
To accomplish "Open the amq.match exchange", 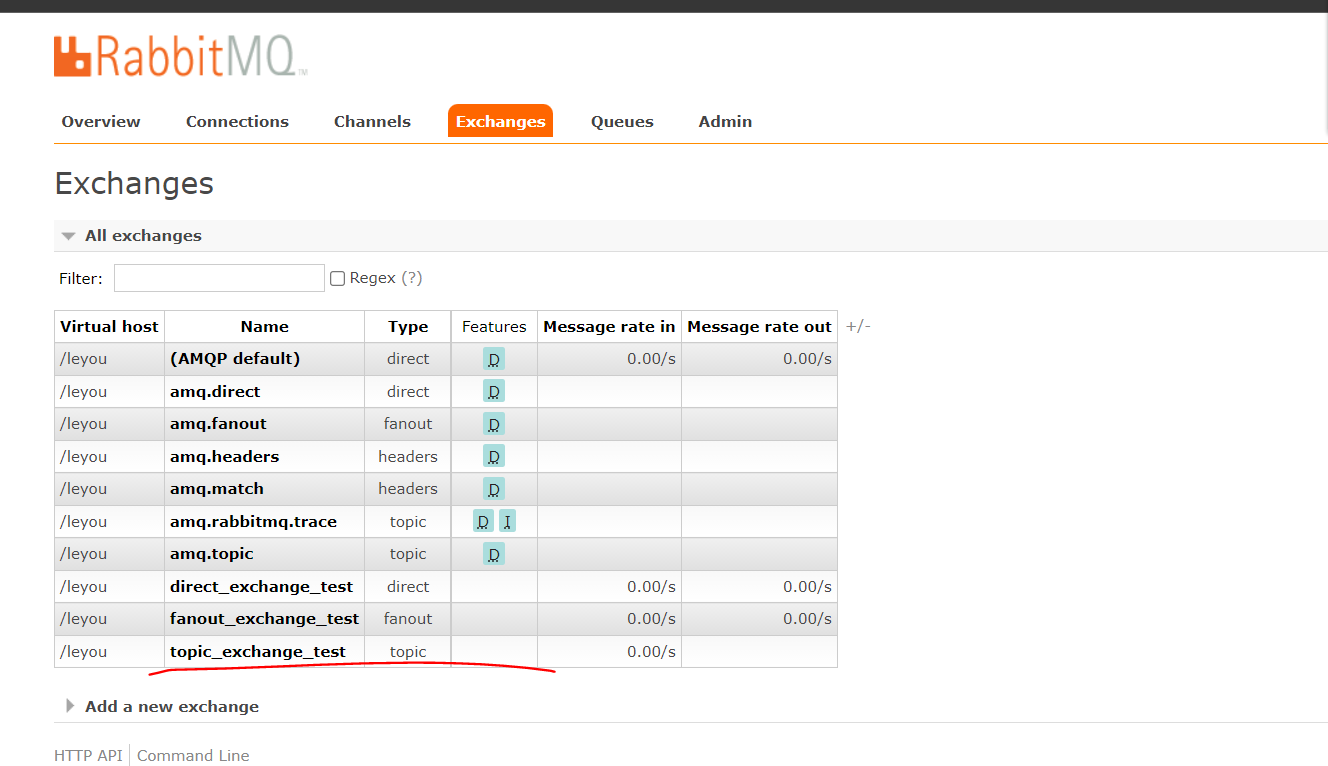I will coord(217,489).
